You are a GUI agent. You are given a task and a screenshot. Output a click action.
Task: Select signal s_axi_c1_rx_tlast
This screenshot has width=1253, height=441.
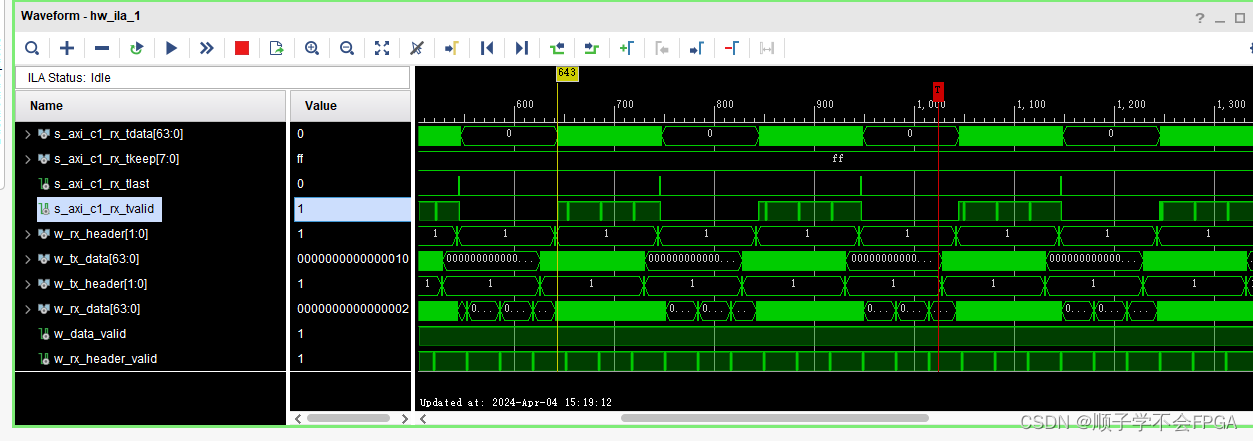(101, 183)
